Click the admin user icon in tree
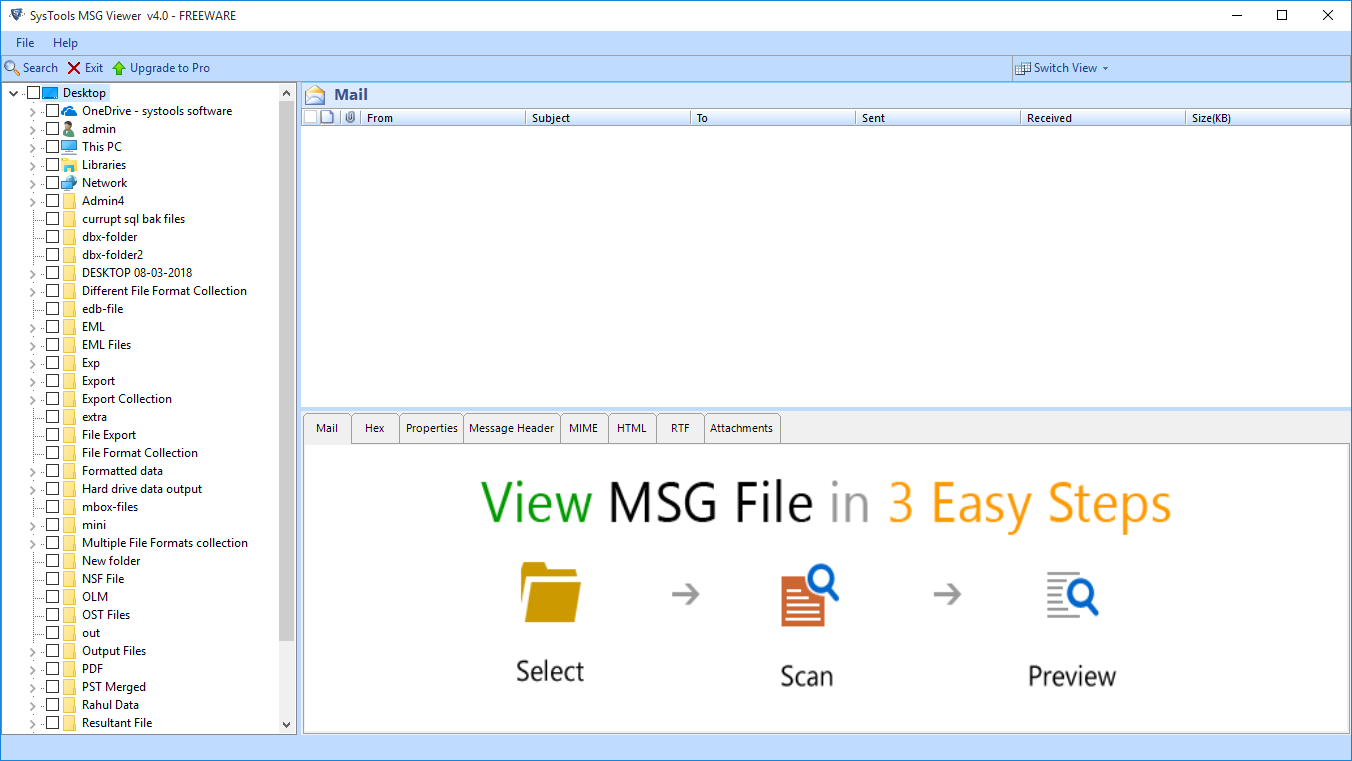The image size is (1352, 761). tap(69, 129)
